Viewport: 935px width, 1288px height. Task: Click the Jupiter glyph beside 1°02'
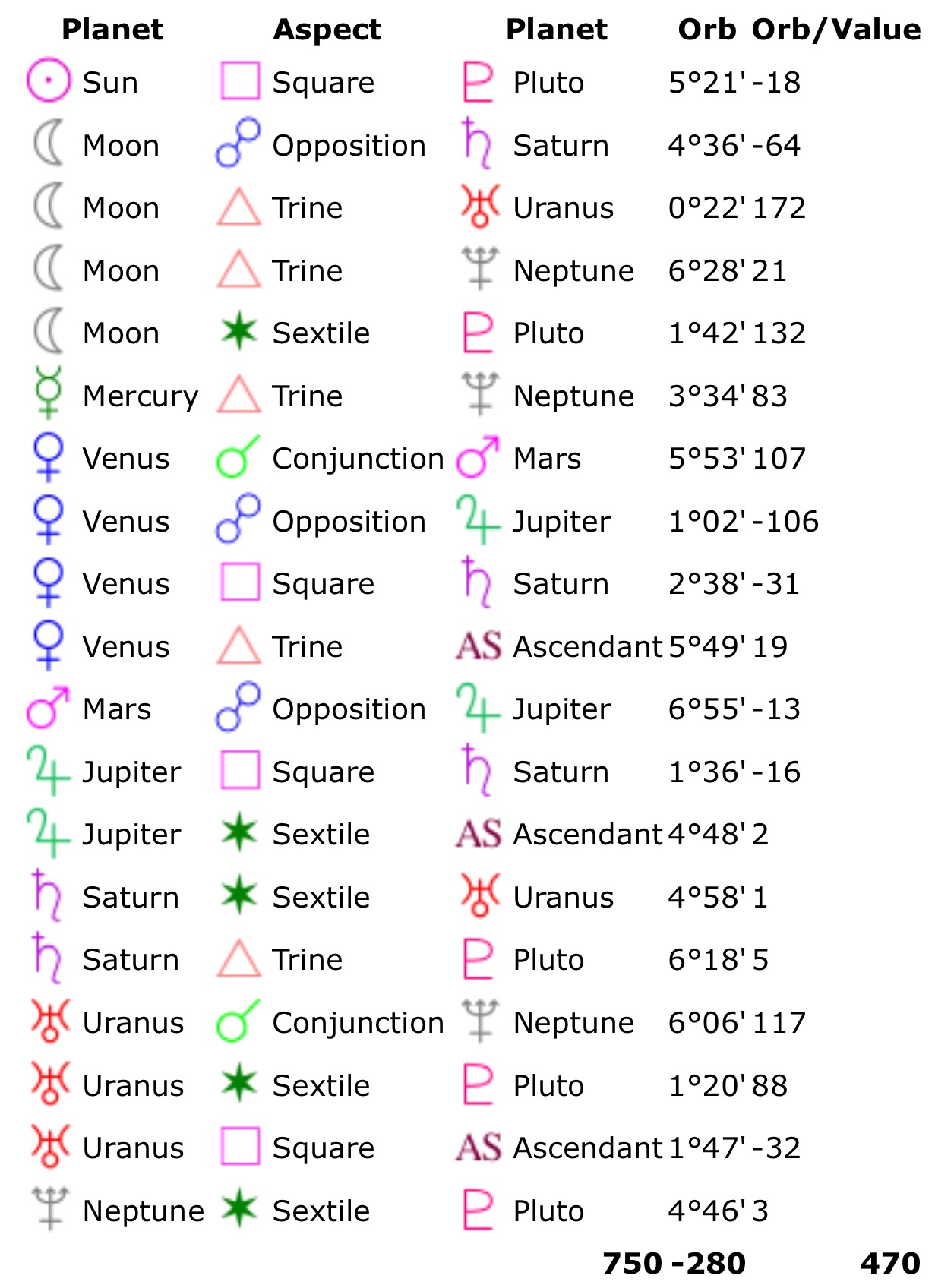point(479,519)
